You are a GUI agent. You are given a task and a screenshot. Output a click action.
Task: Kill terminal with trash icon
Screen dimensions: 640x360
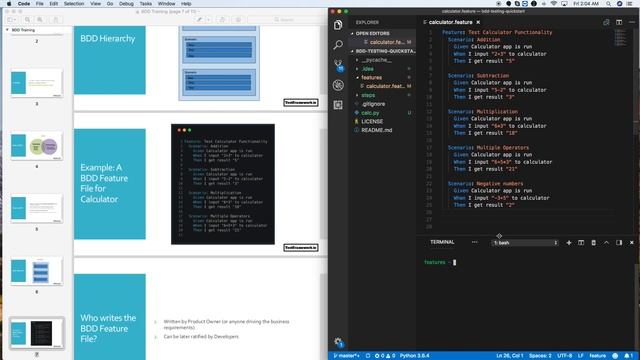pyautogui.click(x=593, y=242)
